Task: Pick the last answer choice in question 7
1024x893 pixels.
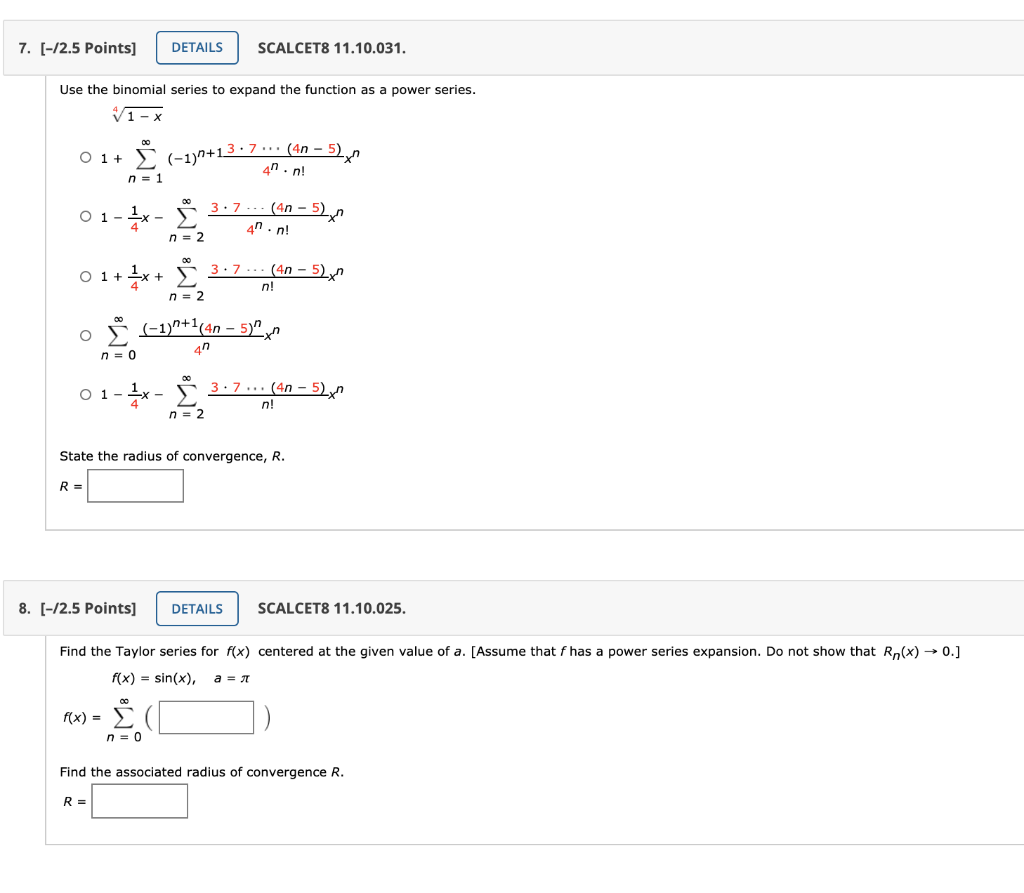Action: (86, 394)
